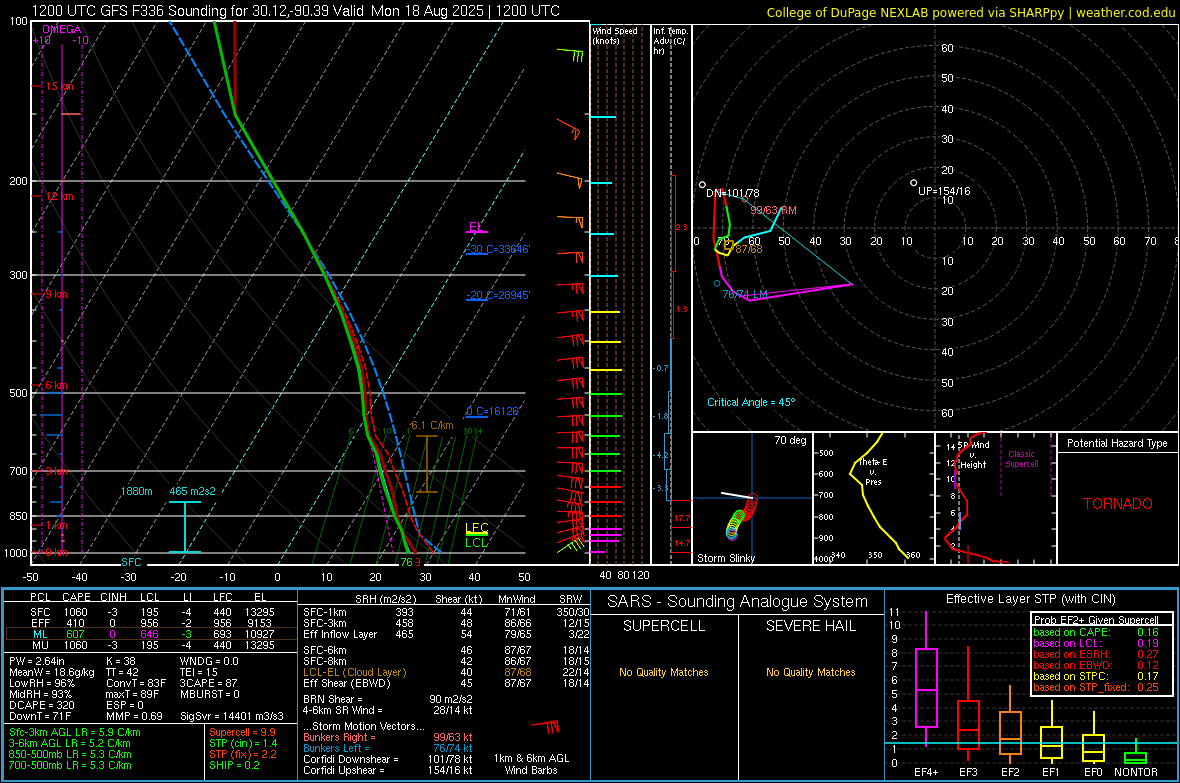Click the 465 m2s2 inflow SRH label
The image size is (1180, 783).
pyautogui.click(x=192, y=491)
